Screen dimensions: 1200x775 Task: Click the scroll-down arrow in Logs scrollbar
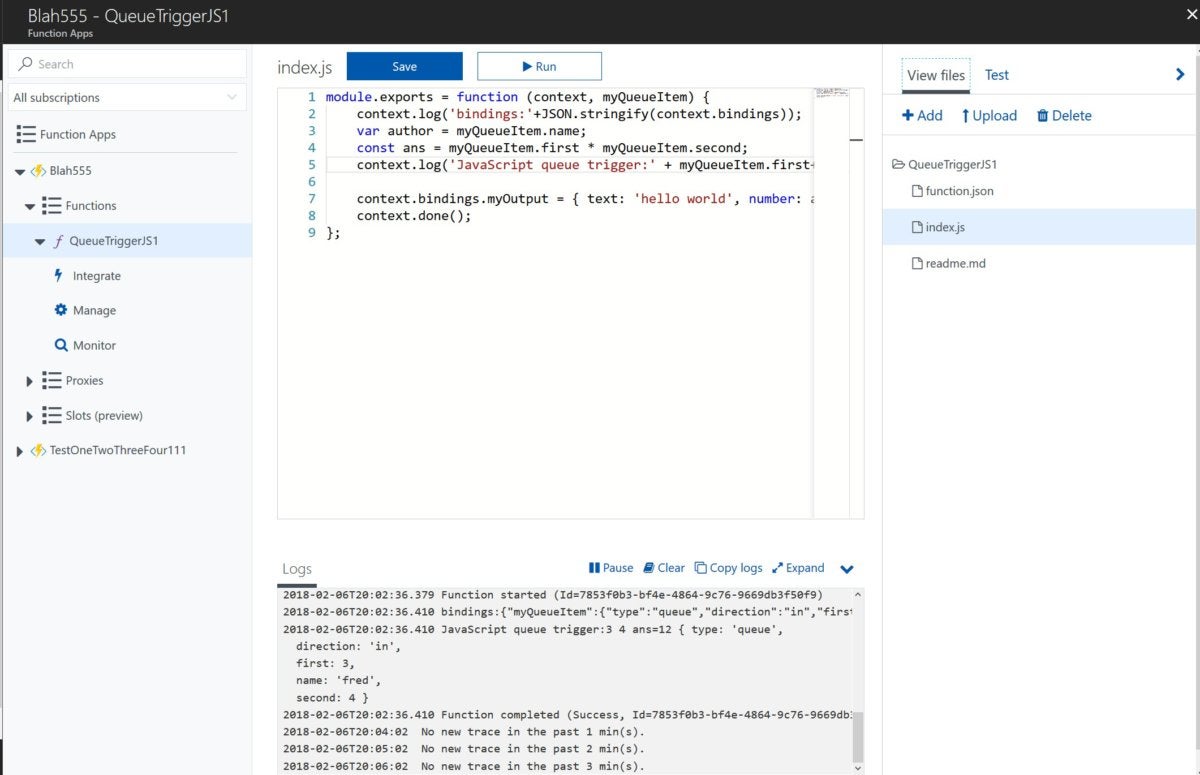pyautogui.click(x=857, y=768)
